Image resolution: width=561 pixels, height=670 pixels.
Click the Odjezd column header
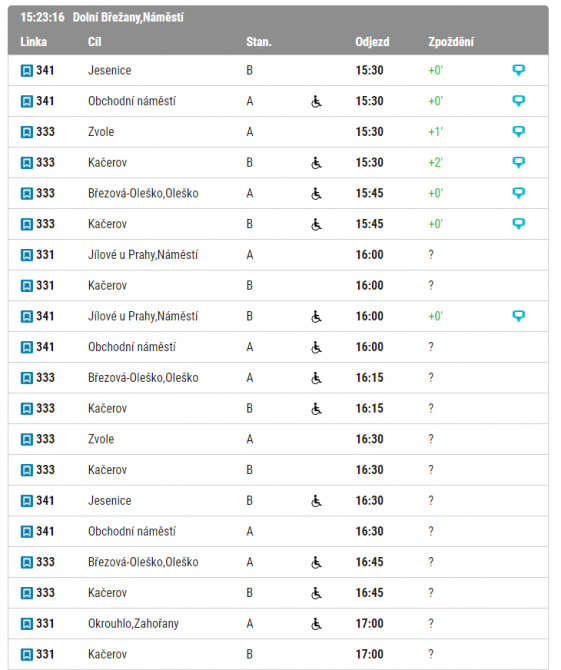coord(372,42)
